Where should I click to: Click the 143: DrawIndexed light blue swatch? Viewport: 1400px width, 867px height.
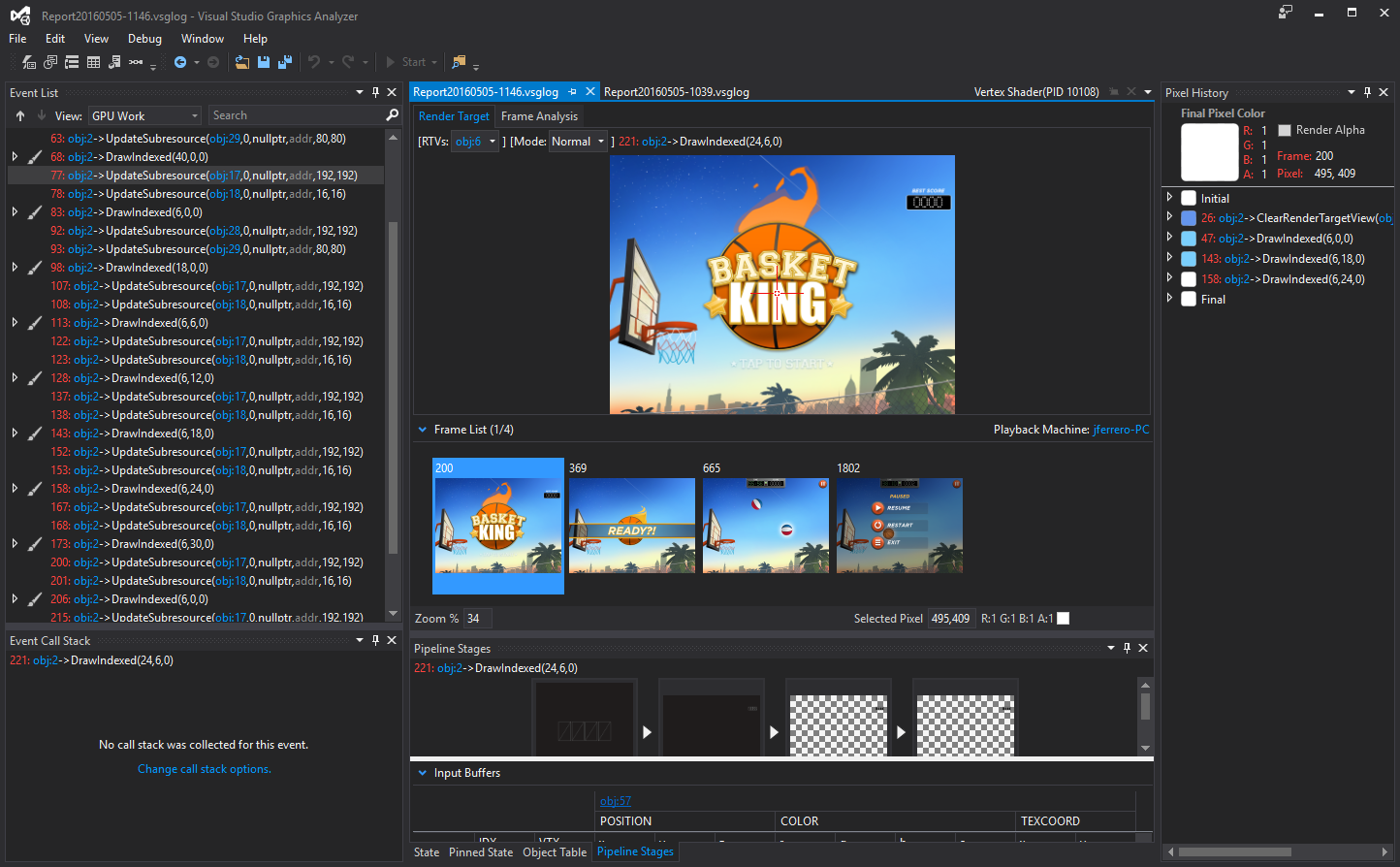tap(1189, 259)
